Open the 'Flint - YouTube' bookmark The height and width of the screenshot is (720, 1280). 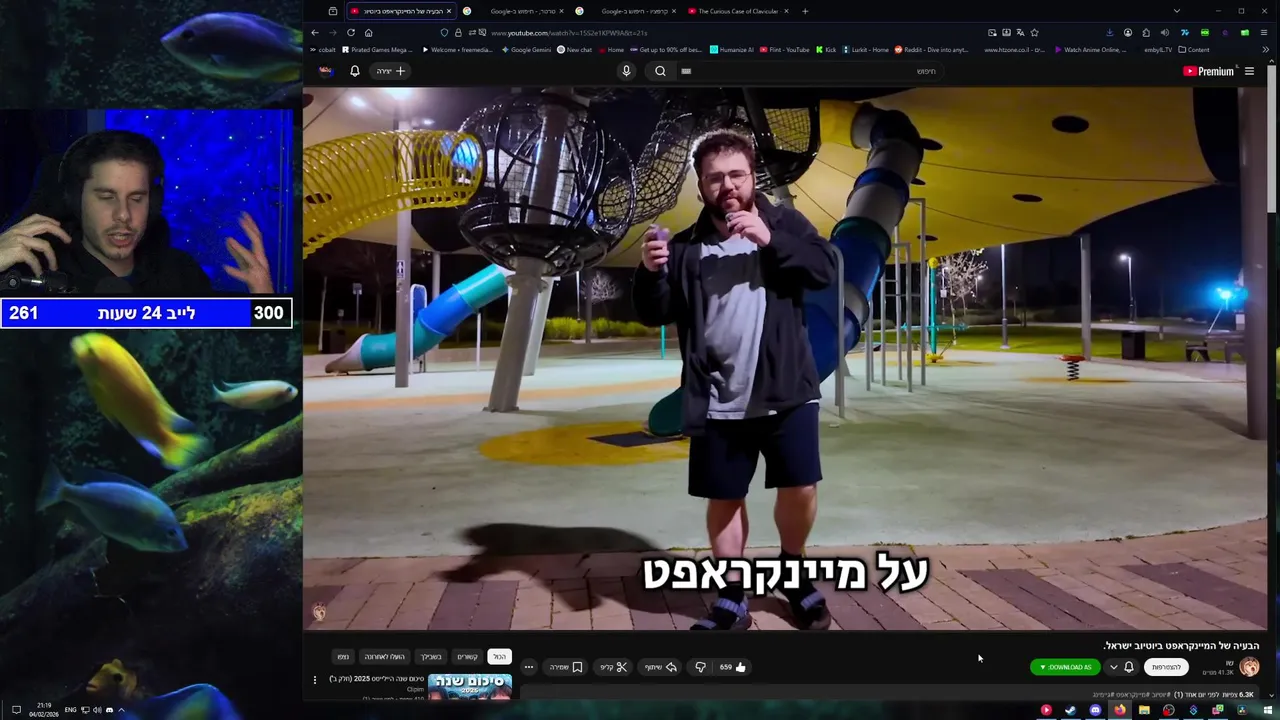coord(785,50)
